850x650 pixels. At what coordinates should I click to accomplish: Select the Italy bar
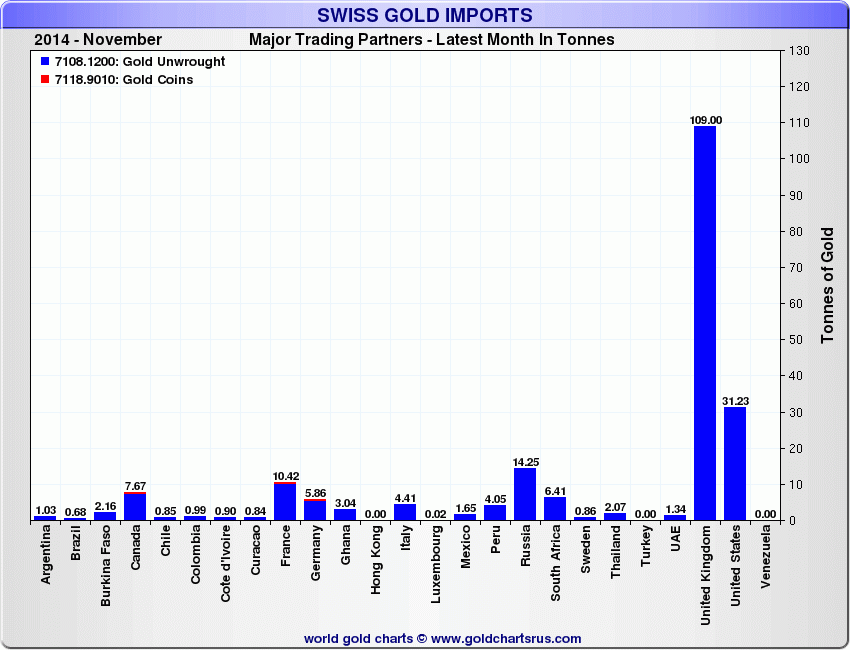(405, 512)
